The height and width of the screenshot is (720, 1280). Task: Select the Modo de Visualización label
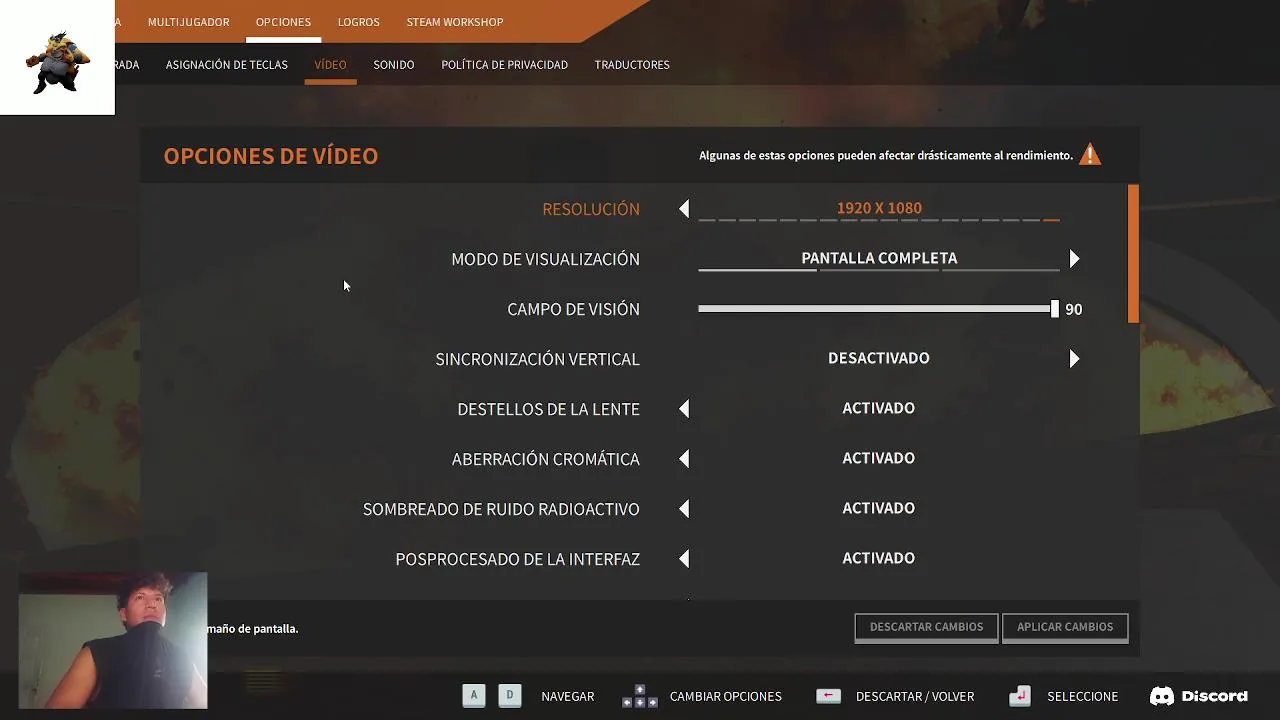(545, 259)
